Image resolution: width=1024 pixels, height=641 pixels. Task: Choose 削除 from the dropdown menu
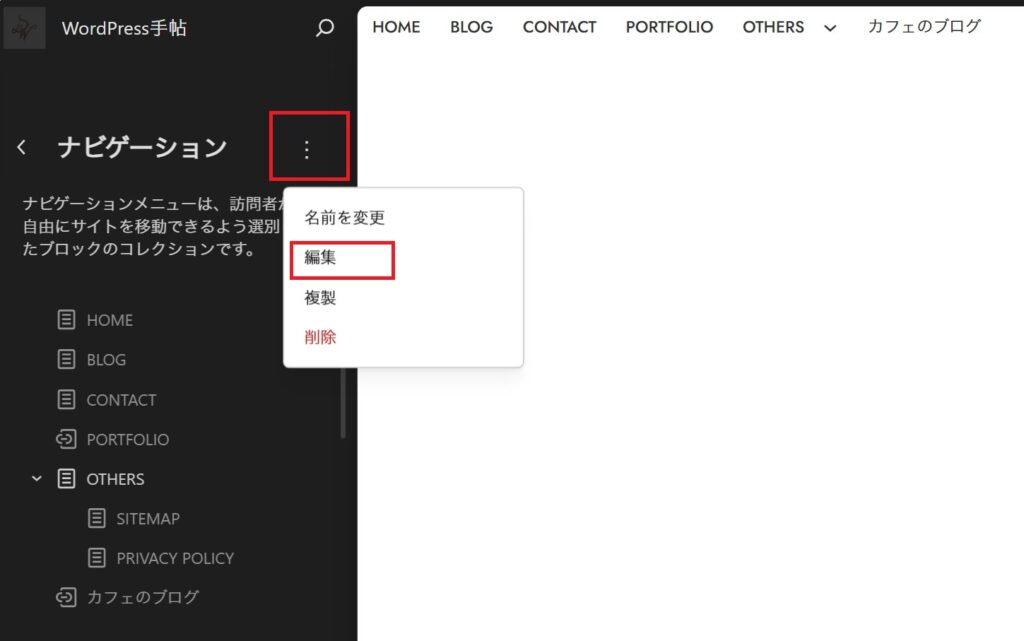pos(320,337)
